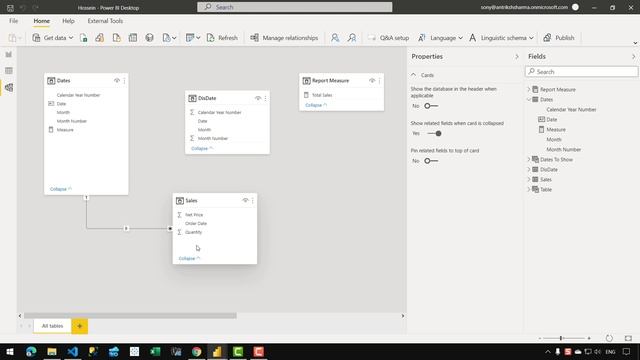This screenshot has width=640, height=360.
Task: Click the Refresh button
Action: click(222, 38)
